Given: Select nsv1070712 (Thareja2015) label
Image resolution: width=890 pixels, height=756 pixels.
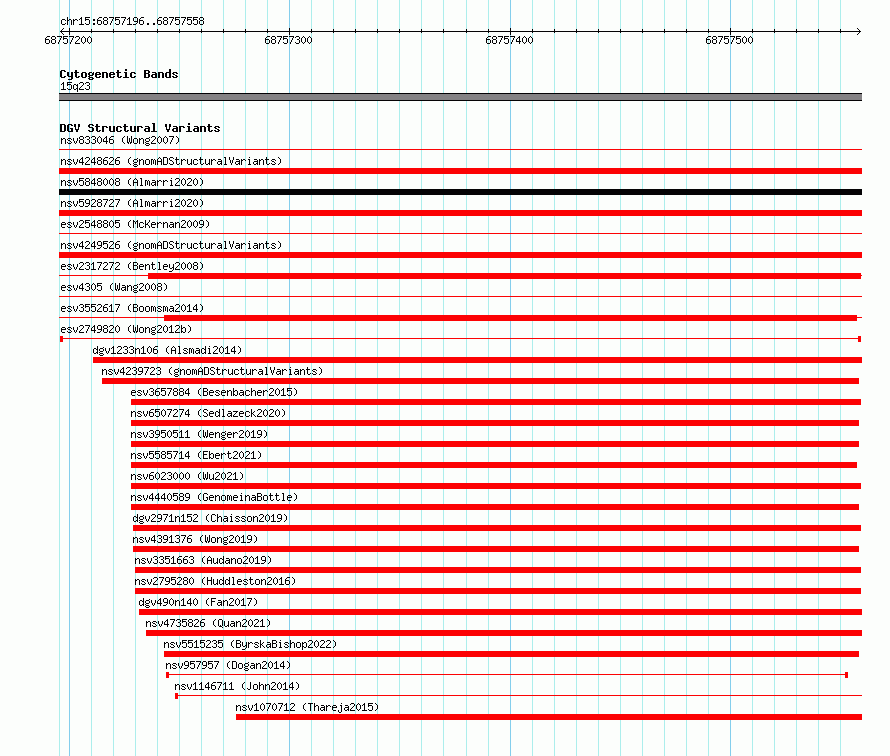Looking at the screenshot, I should (307, 707).
